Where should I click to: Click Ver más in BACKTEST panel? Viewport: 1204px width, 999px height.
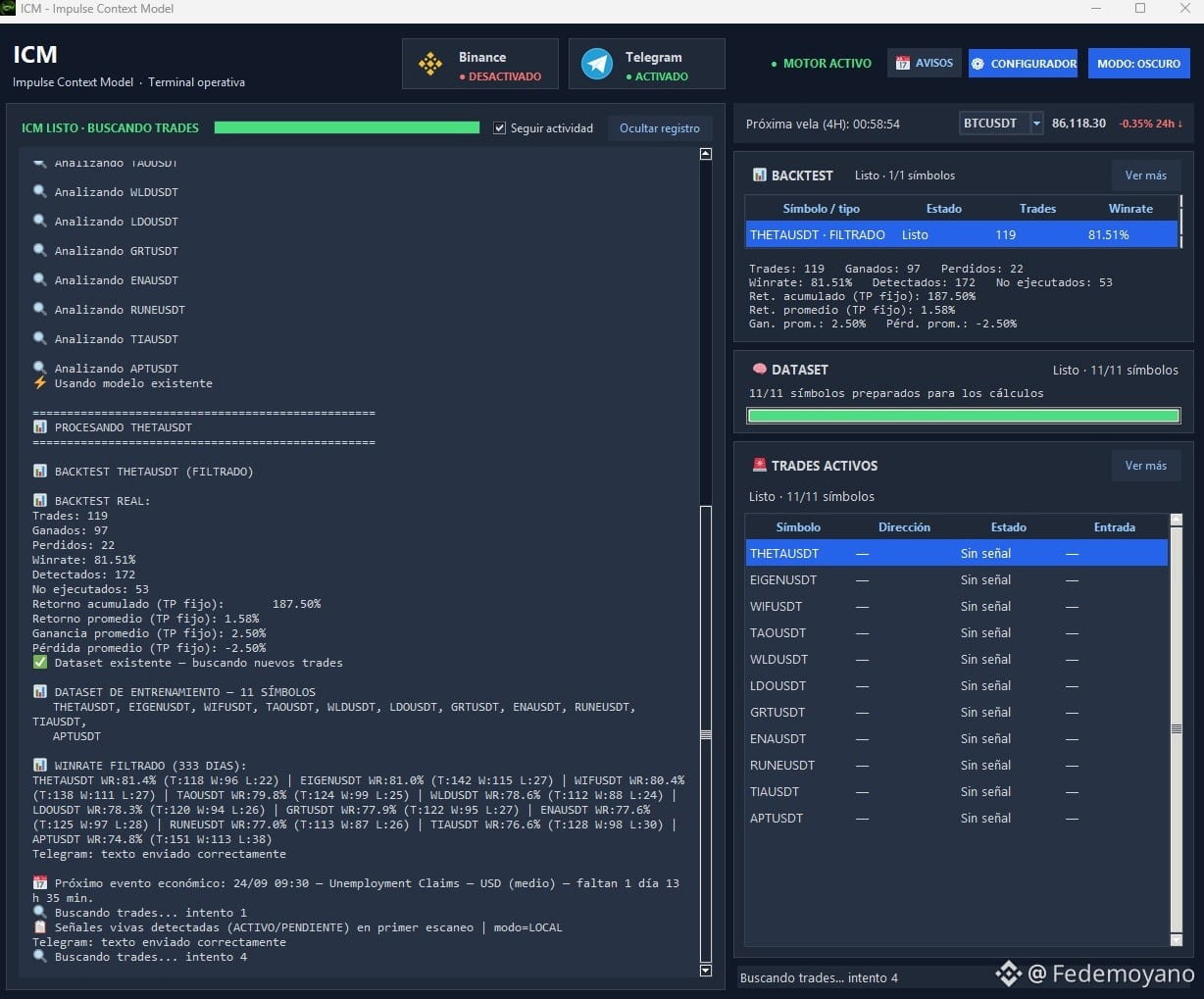tap(1145, 175)
